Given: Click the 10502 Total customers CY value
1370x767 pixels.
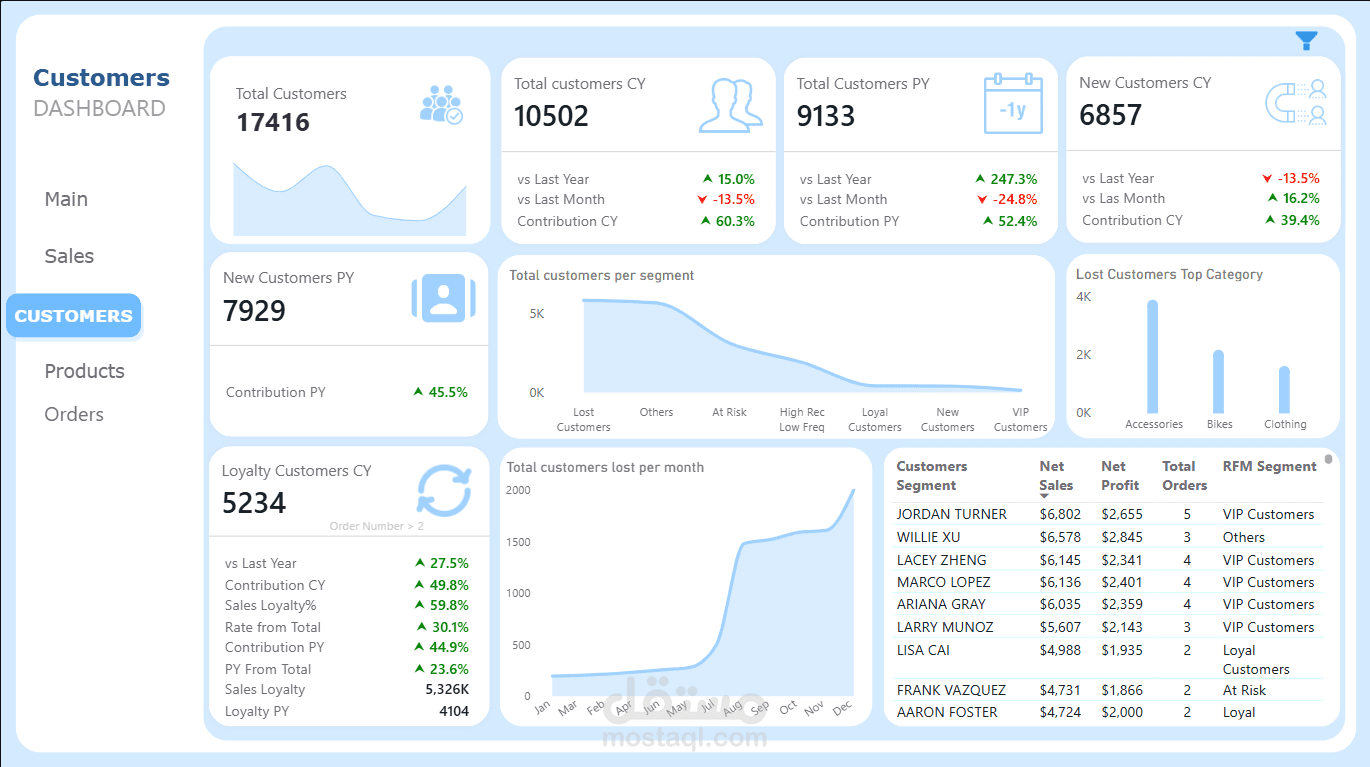Looking at the screenshot, I should (551, 116).
